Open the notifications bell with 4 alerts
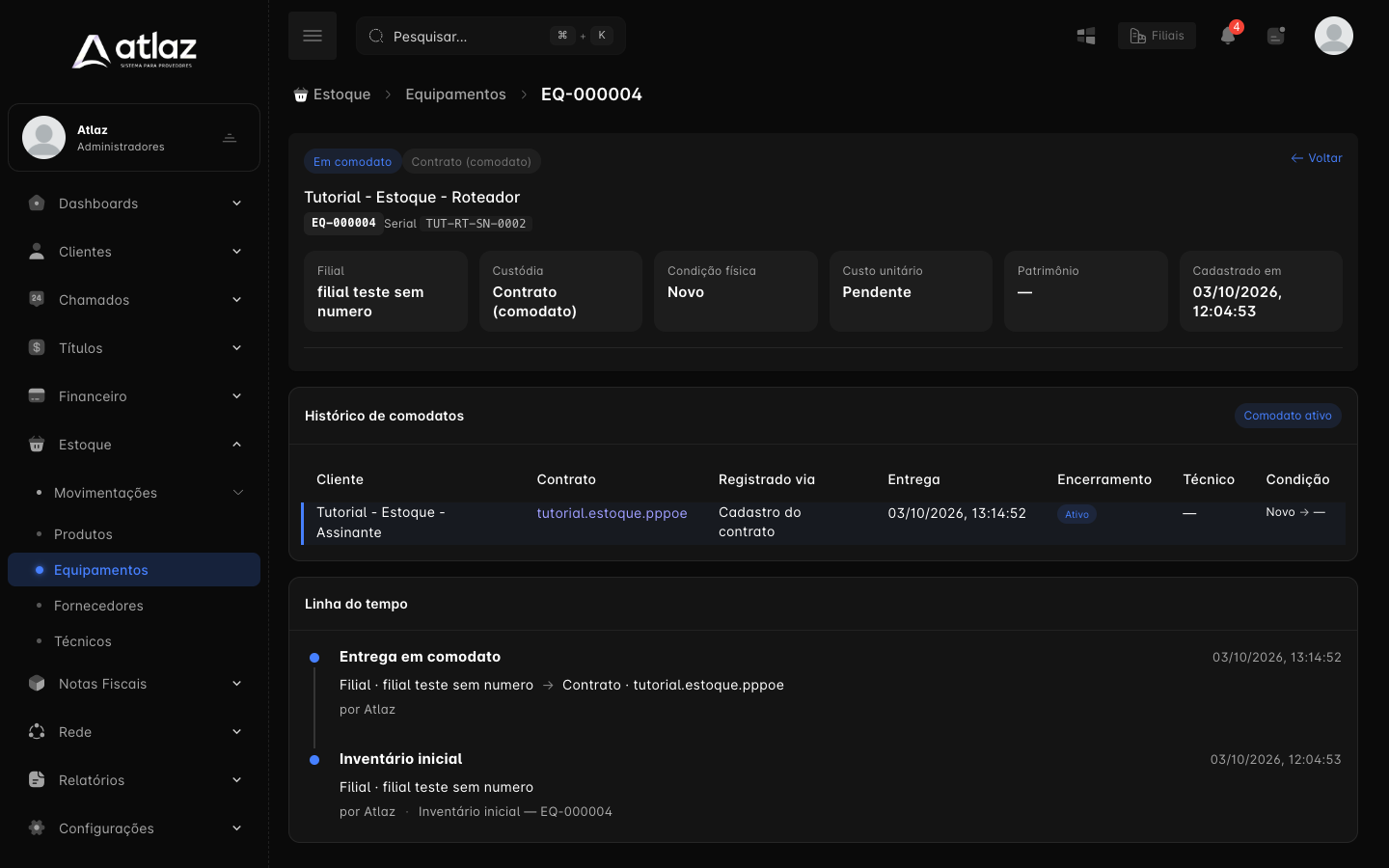The image size is (1389, 868). pos(1228,36)
